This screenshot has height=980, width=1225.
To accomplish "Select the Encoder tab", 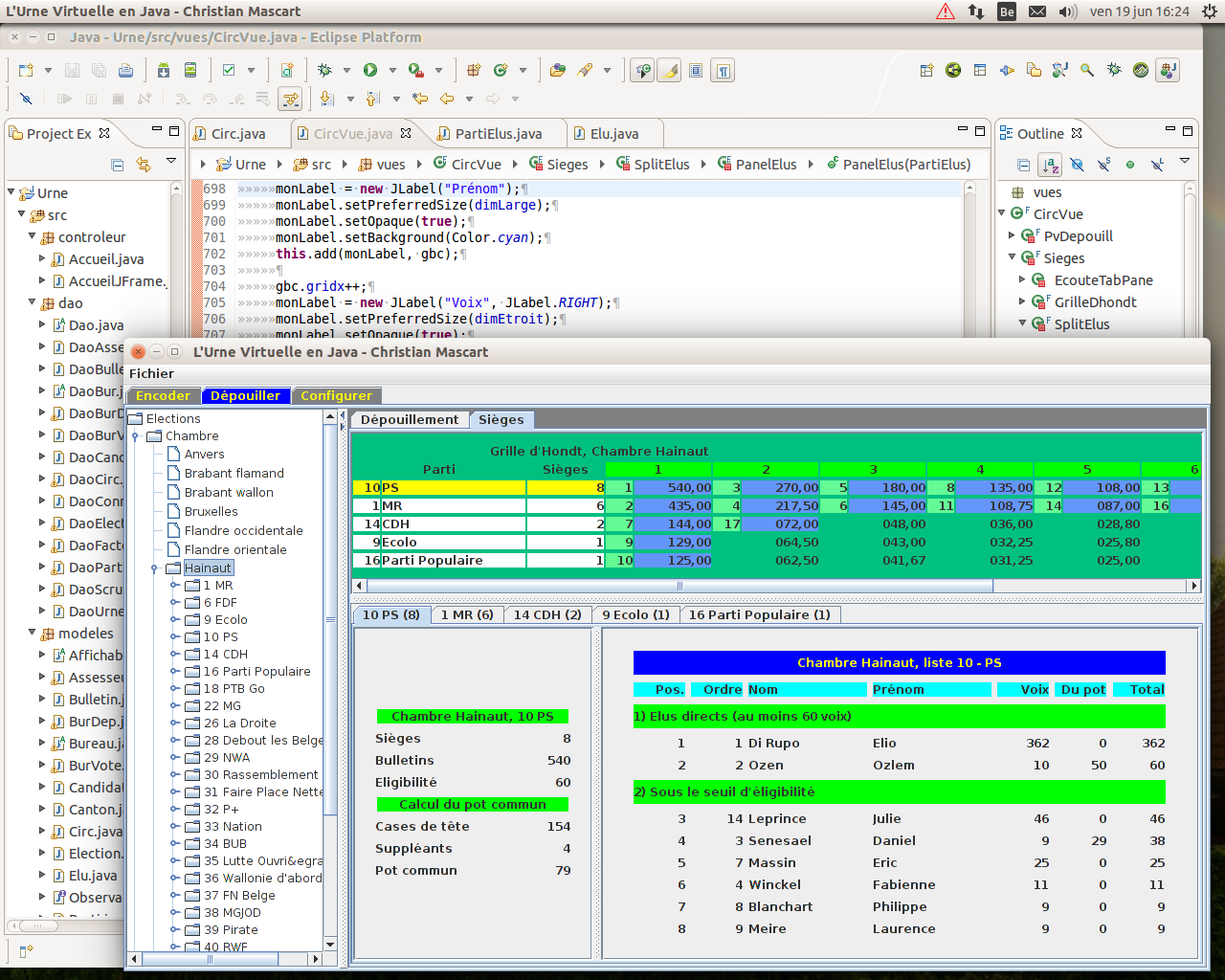I will (x=163, y=395).
